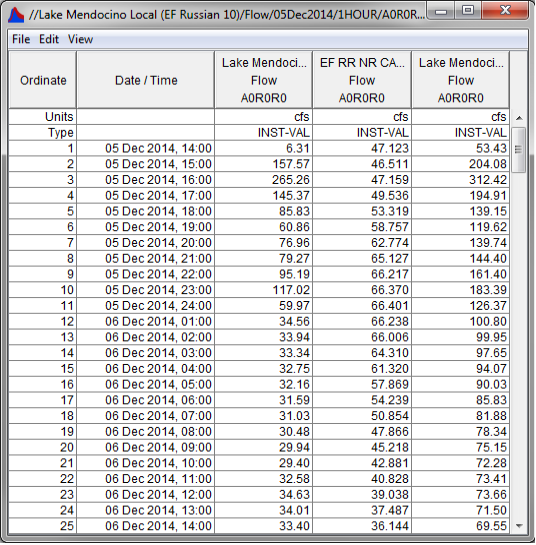Select cell with value 47.123

(362, 148)
